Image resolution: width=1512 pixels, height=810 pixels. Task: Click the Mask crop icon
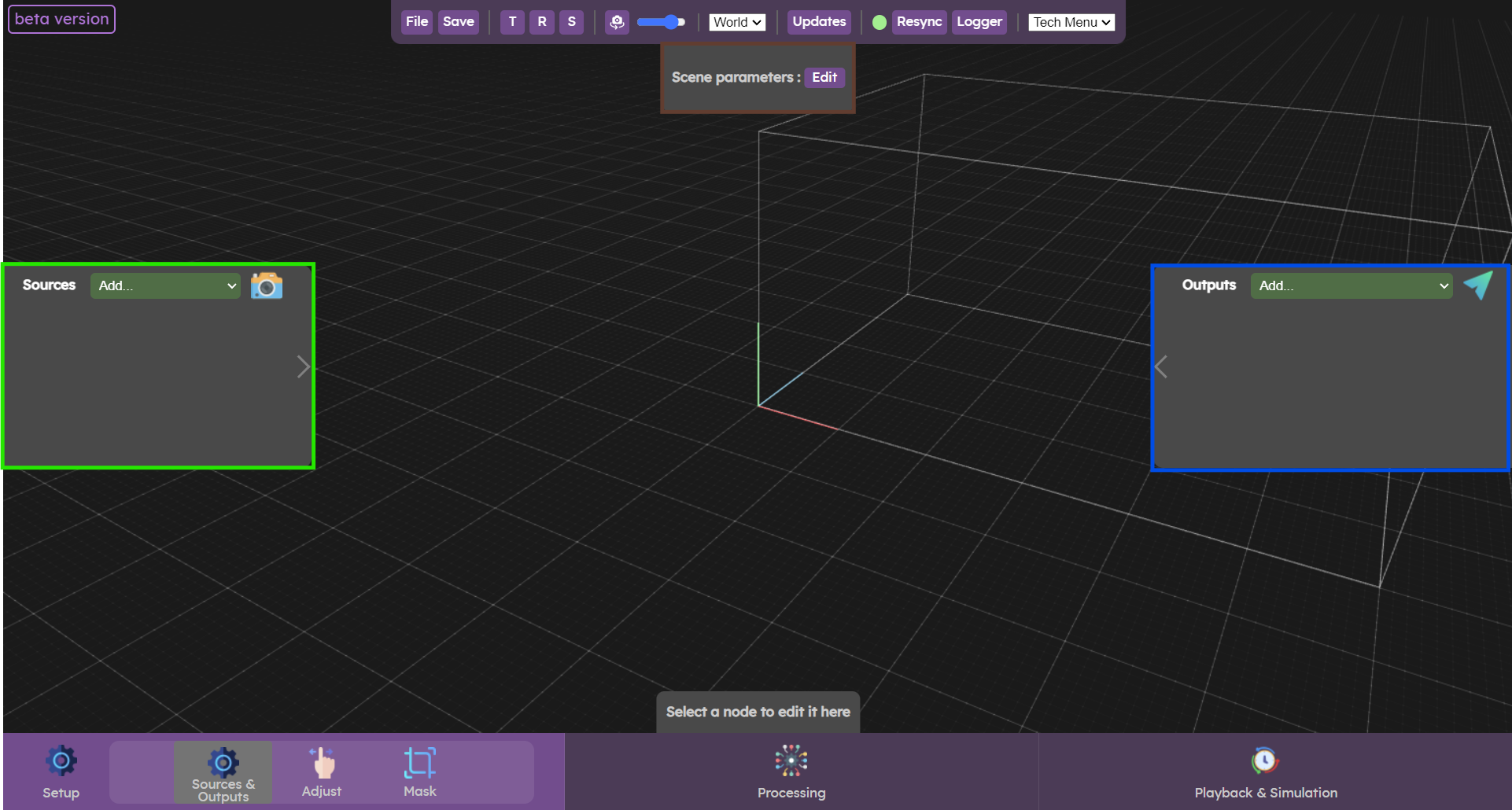[419, 760]
